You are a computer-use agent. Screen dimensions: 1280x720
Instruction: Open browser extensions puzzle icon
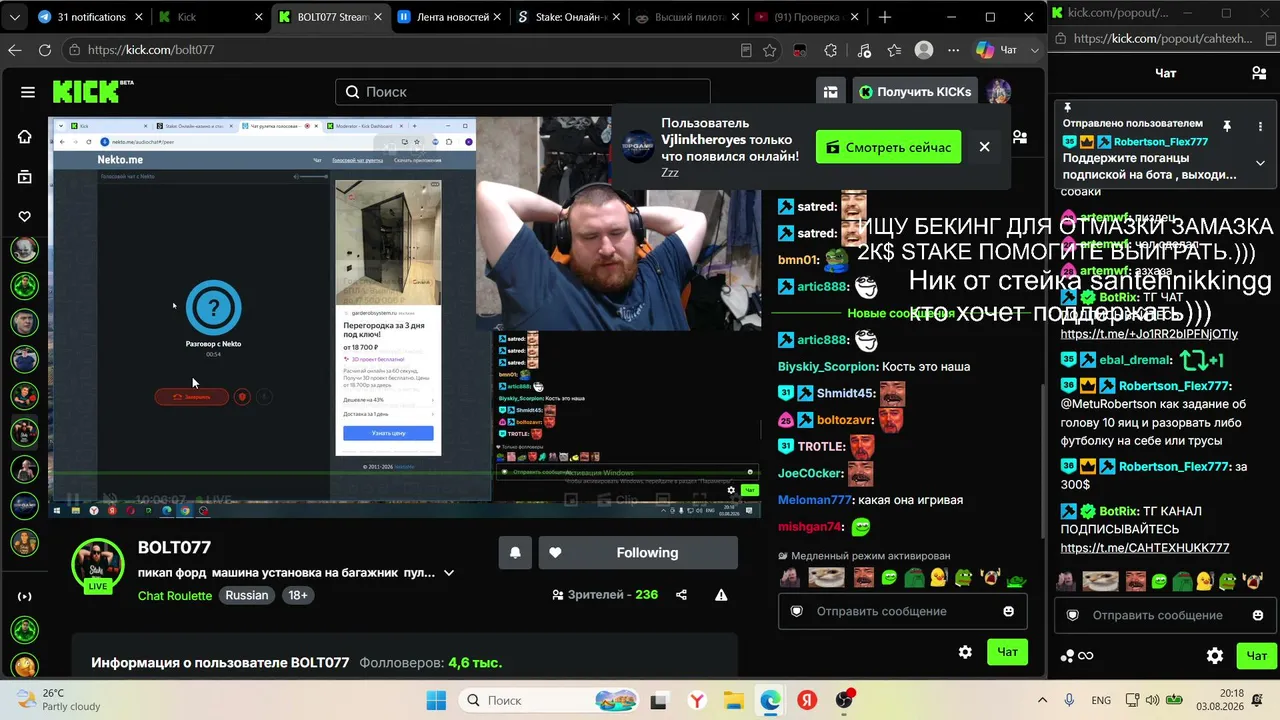pyautogui.click(x=830, y=50)
